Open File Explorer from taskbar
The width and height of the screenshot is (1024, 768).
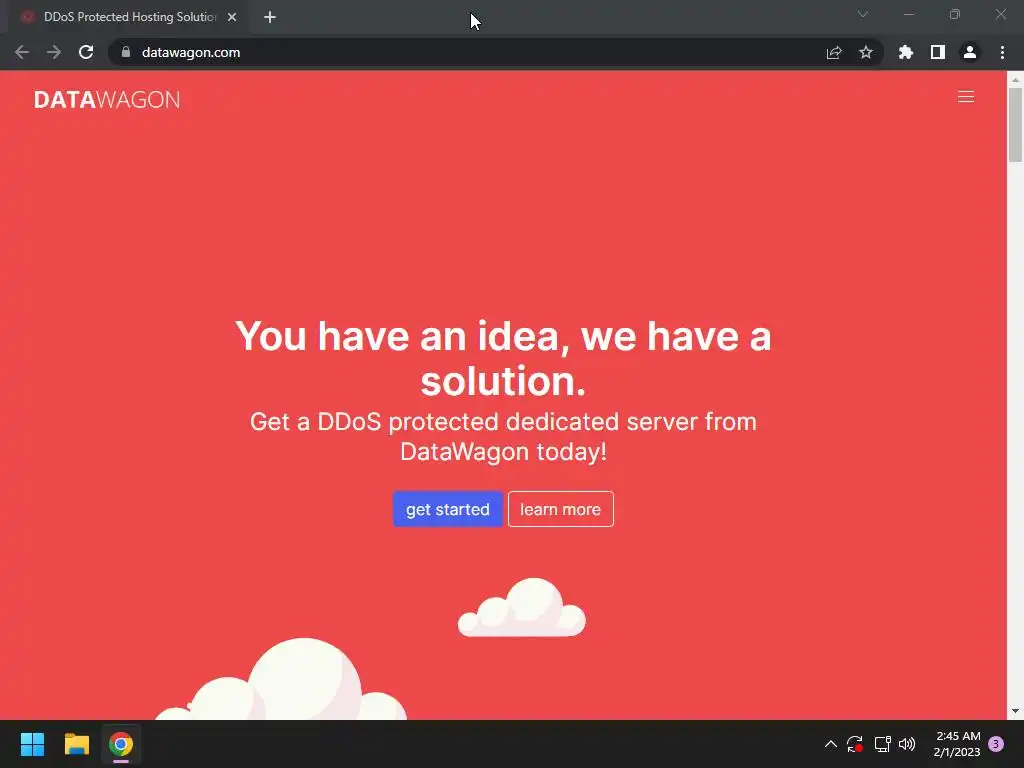click(x=76, y=744)
